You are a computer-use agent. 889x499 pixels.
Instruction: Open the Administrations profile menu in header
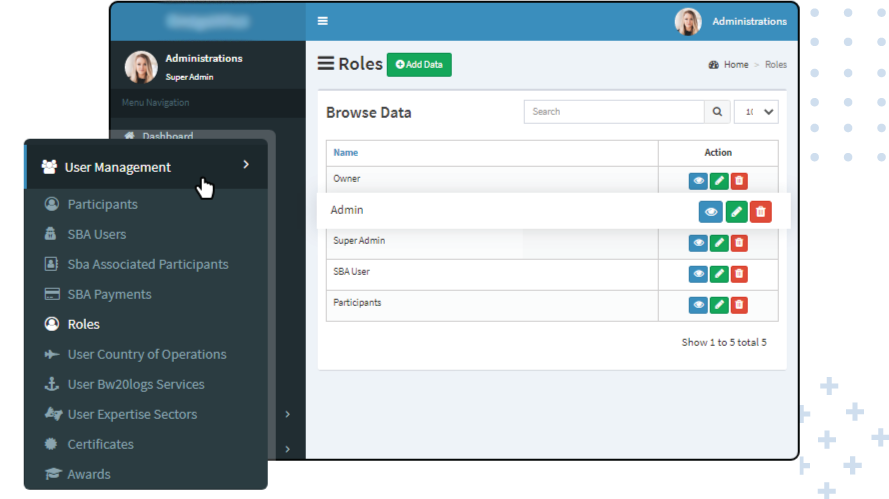(x=731, y=21)
